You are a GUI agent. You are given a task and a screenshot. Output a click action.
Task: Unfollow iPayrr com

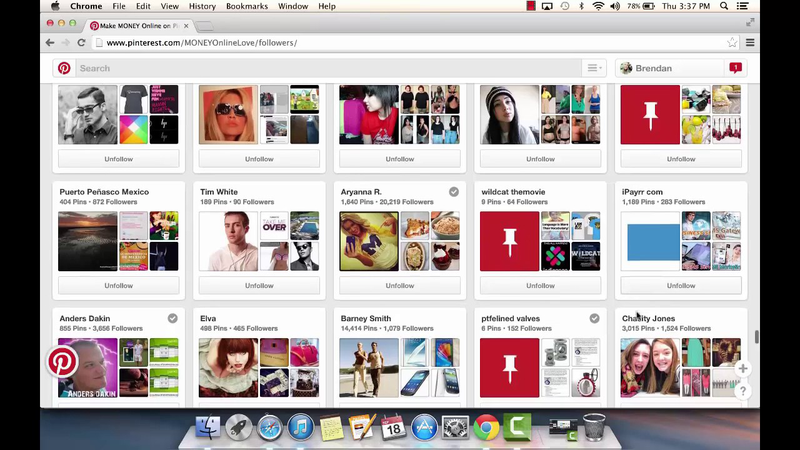tap(681, 285)
